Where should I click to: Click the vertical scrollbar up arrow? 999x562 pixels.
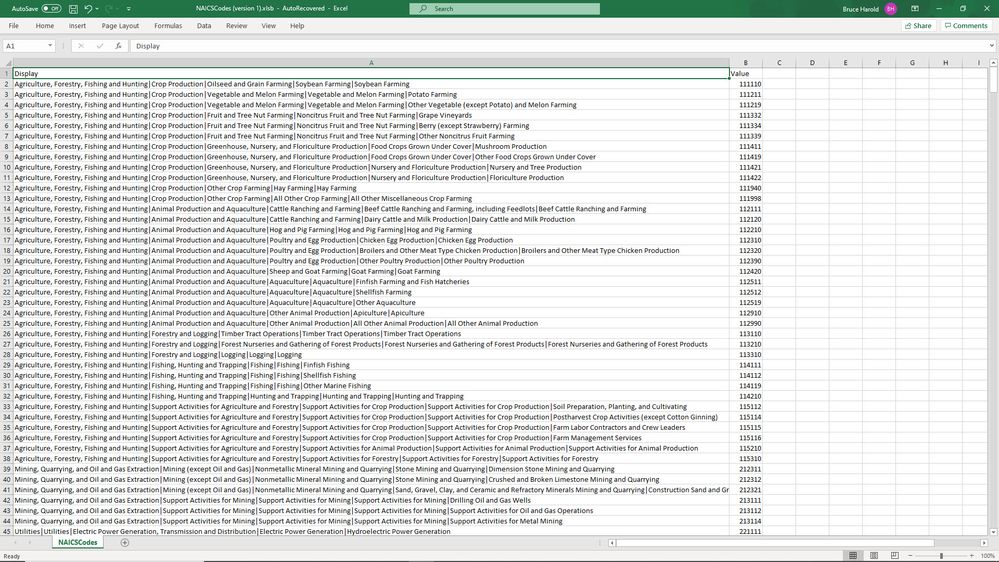point(993,62)
